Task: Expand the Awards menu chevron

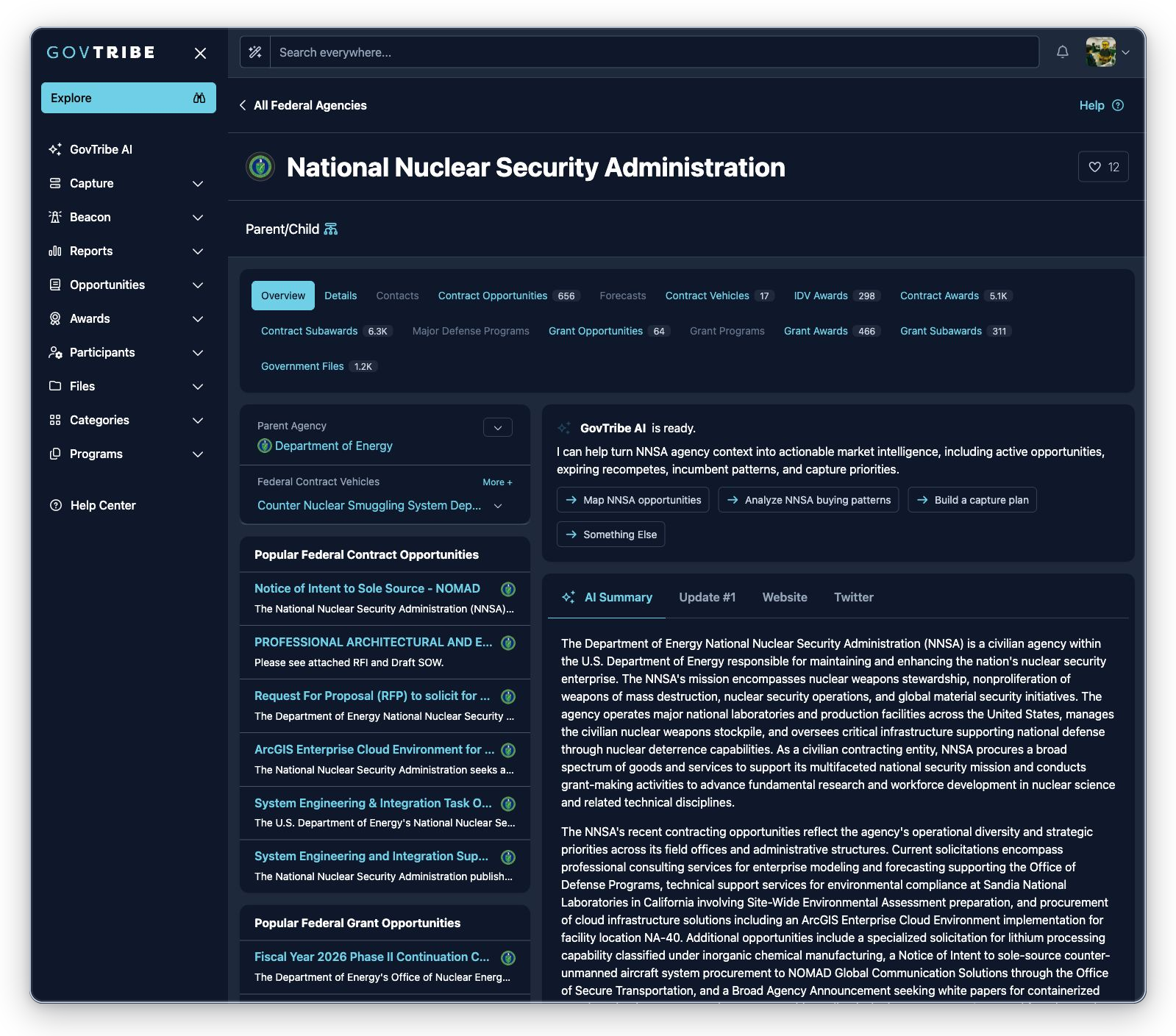Action: tap(198, 318)
